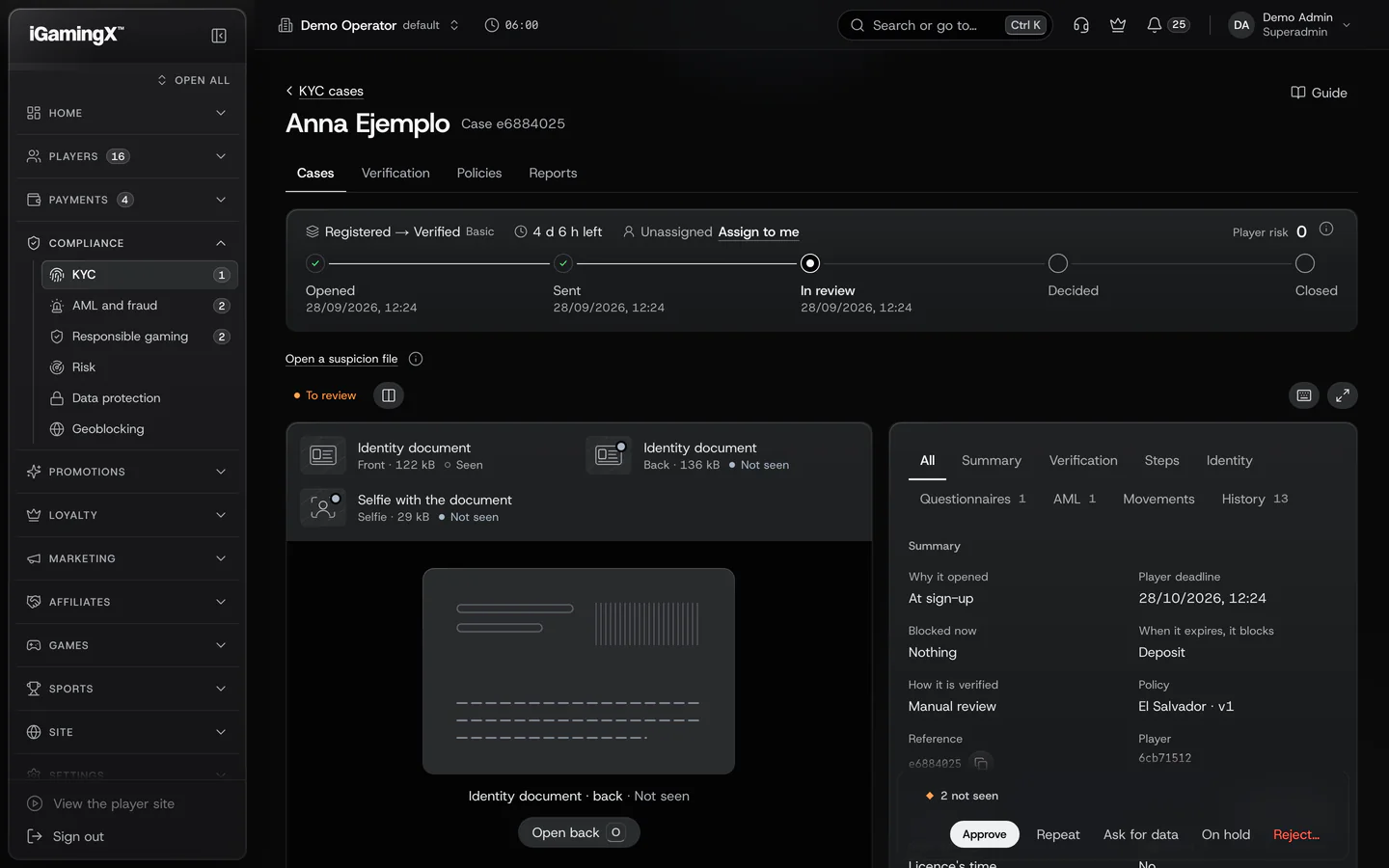This screenshot has width=1389, height=868.
Task: Click OPEN ALL in sidebar
Action: pyautogui.click(x=193, y=80)
